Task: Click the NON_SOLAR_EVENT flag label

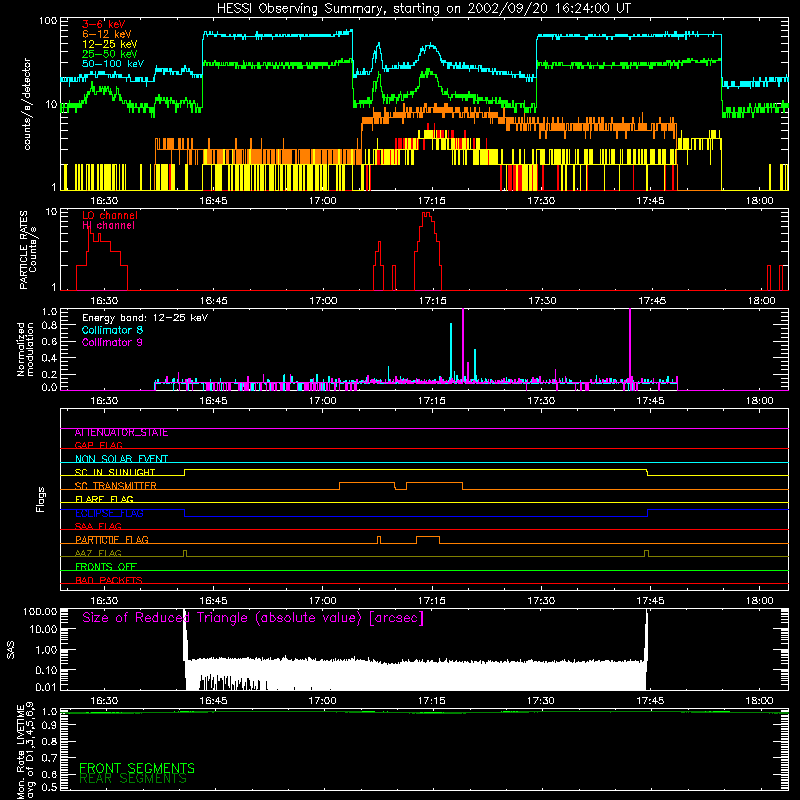Action: 121,459
